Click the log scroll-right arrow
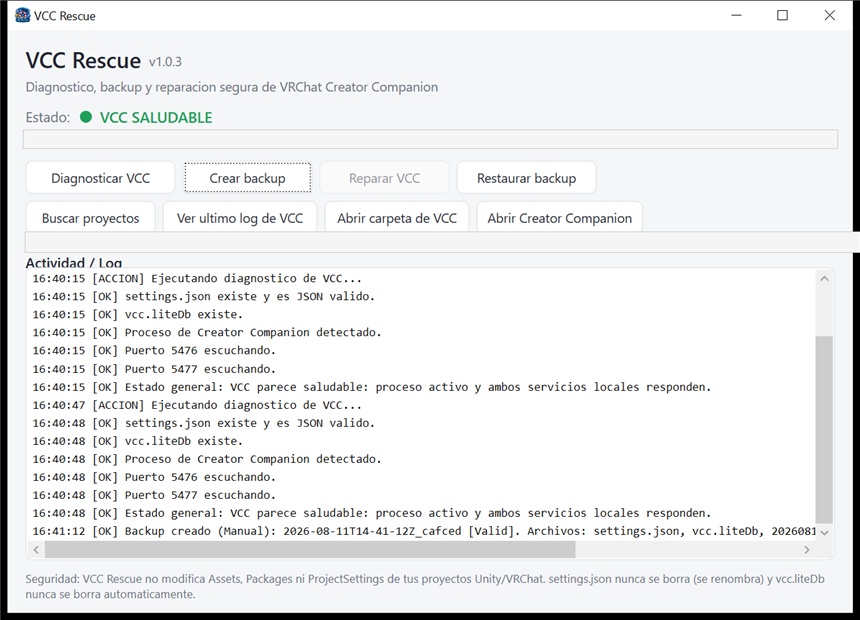Image resolution: width=860 pixels, height=620 pixels. (806, 549)
